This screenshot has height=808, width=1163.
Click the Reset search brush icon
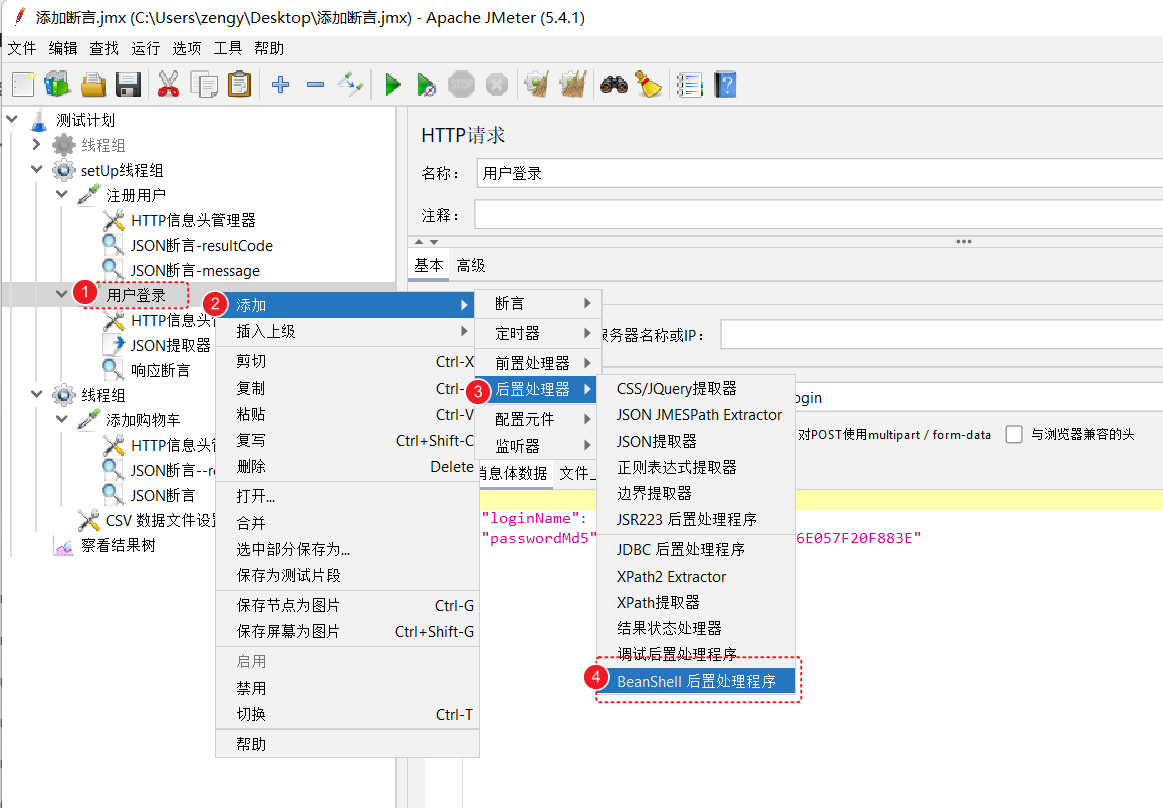[648, 85]
